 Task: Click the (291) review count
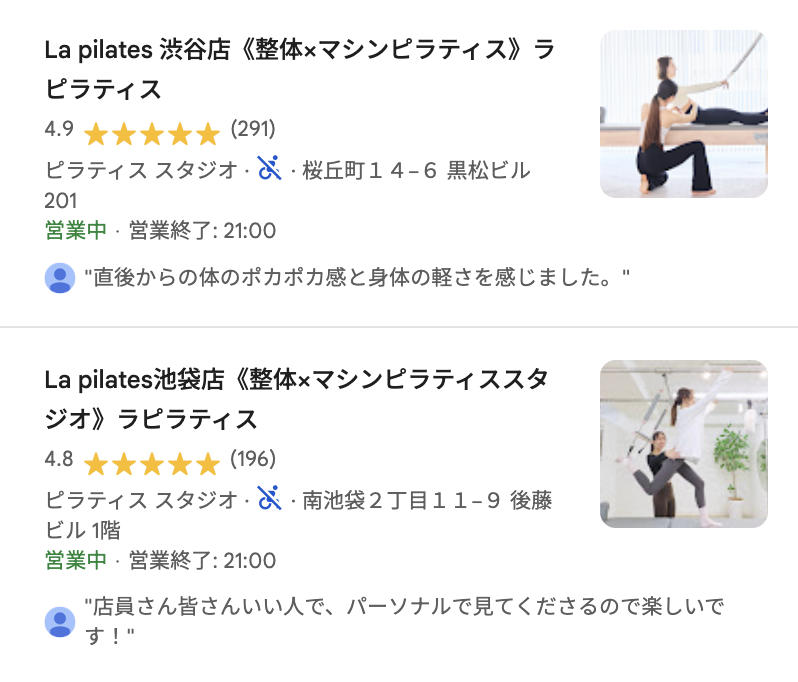pyautogui.click(x=252, y=129)
